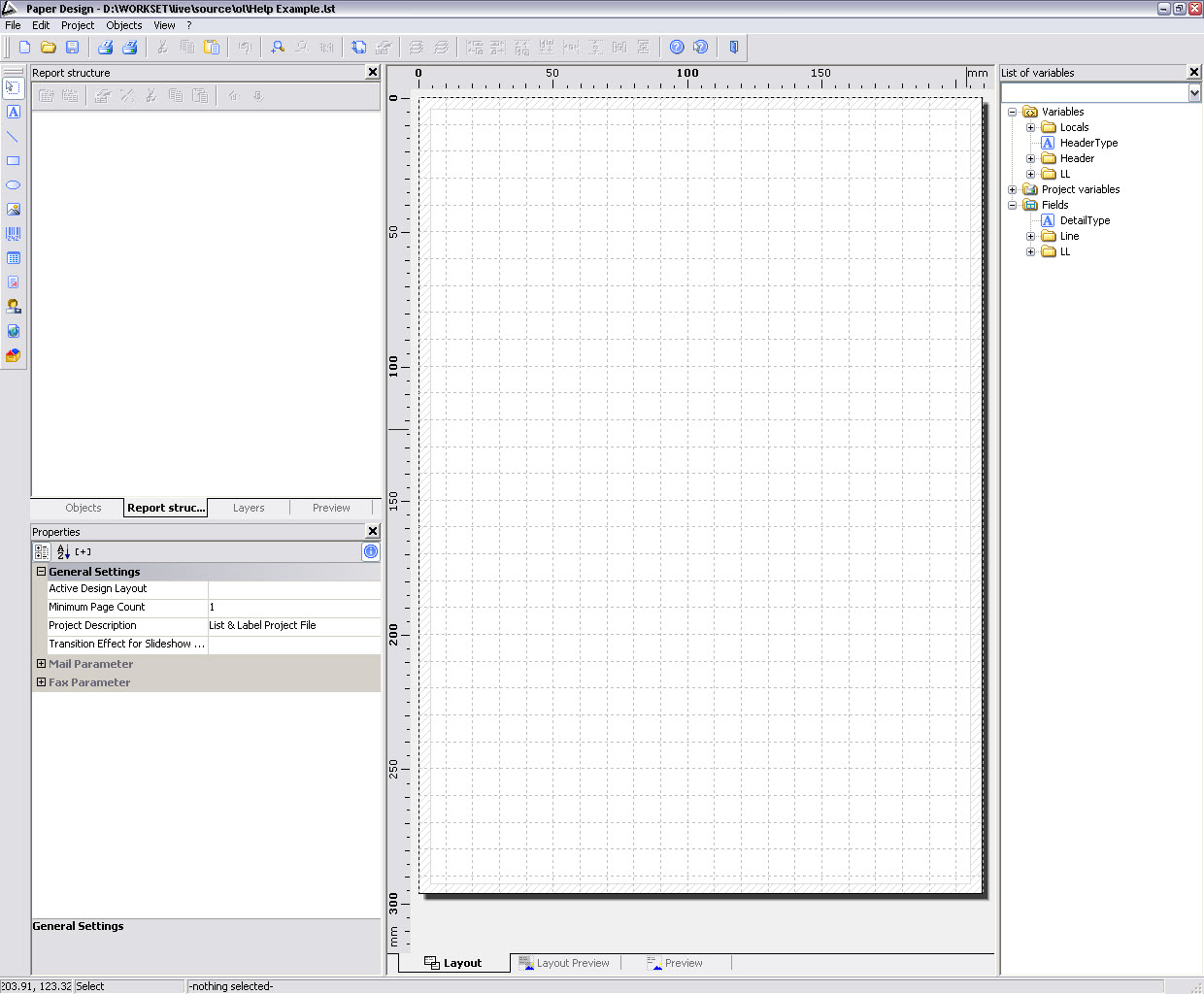Close the Report structure panel
Image resolution: width=1204 pixels, height=994 pixels.
click(x=373, y=72)
